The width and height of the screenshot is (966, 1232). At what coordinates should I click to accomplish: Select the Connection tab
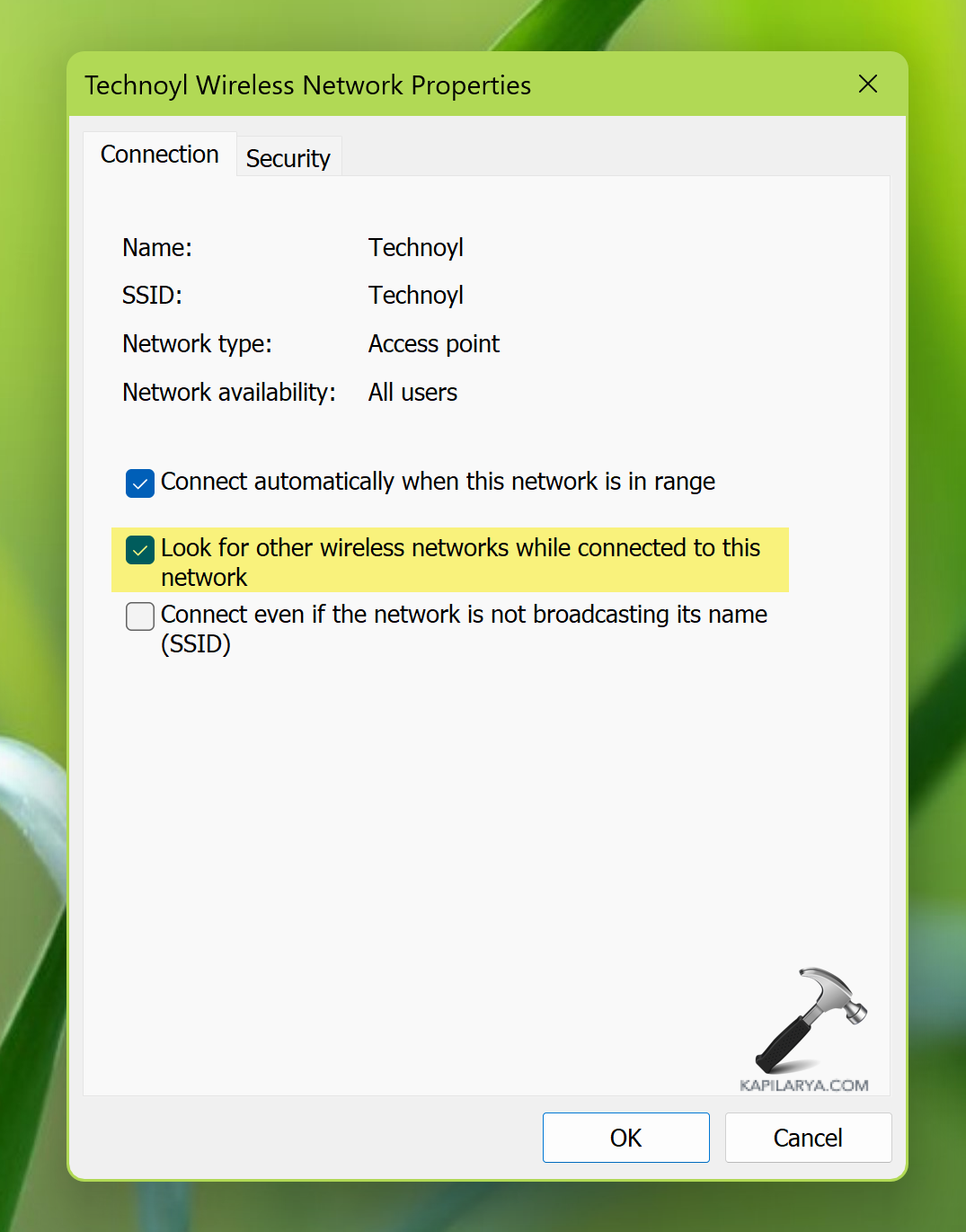(160, 155)
